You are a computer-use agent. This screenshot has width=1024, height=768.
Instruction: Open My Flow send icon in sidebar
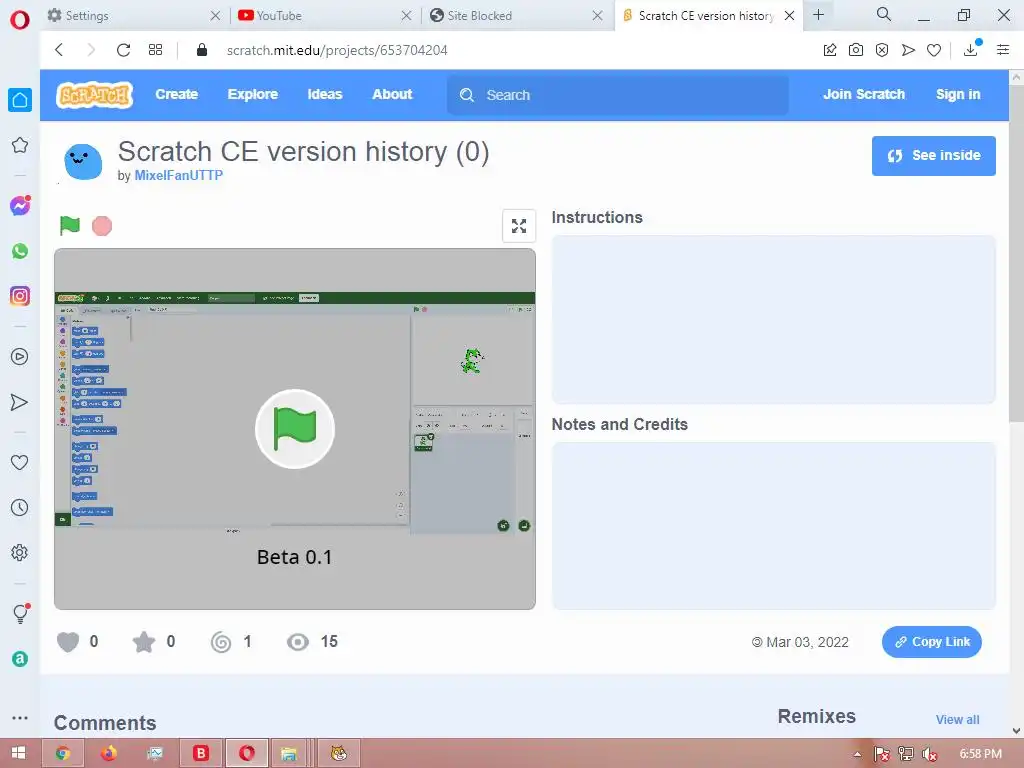[20, 402]
